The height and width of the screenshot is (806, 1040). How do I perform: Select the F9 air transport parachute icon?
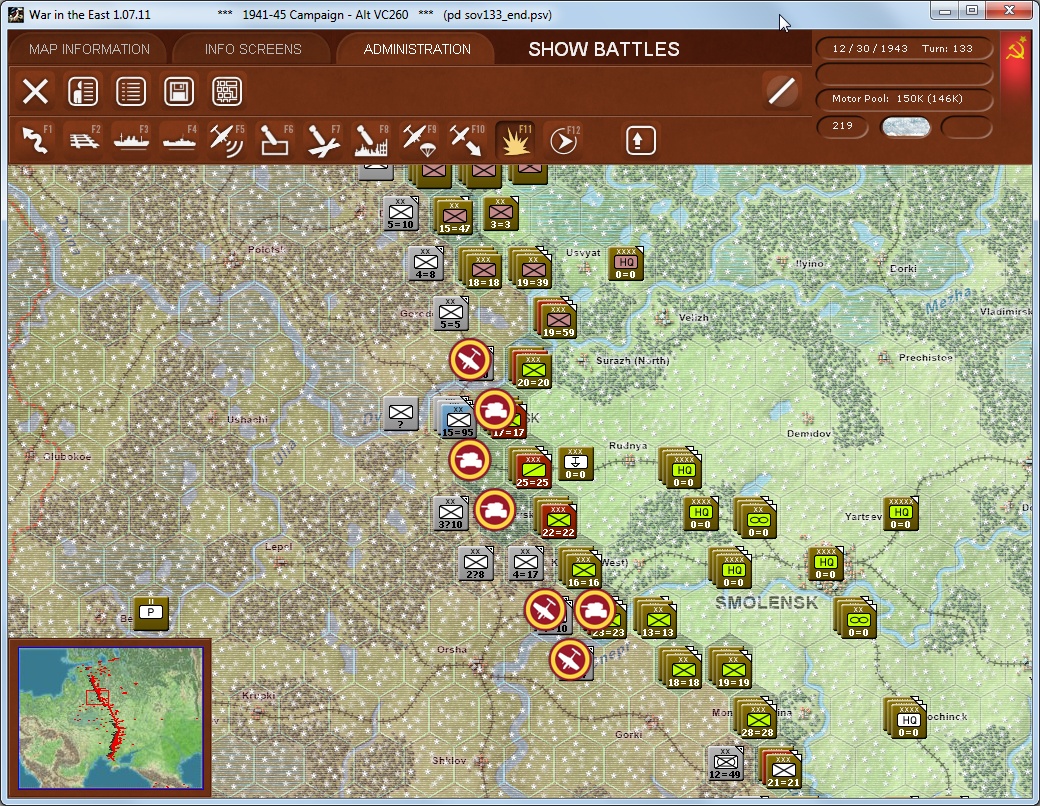[419, 140]
